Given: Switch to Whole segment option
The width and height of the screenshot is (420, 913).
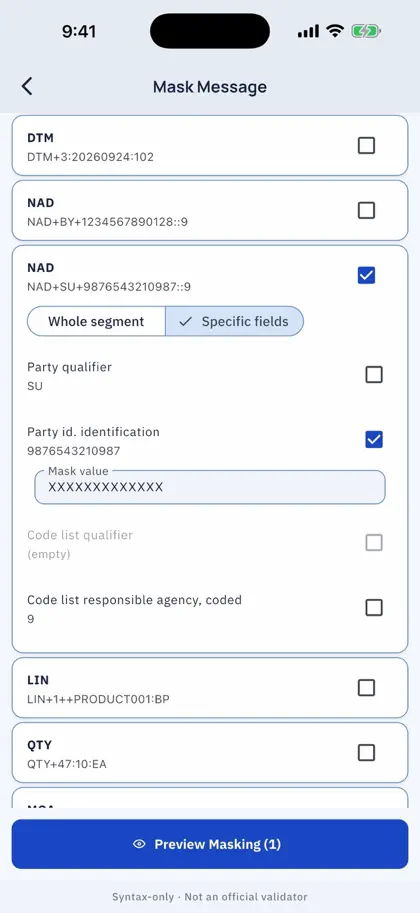Looking at the screenshot, I should [96, 321].
